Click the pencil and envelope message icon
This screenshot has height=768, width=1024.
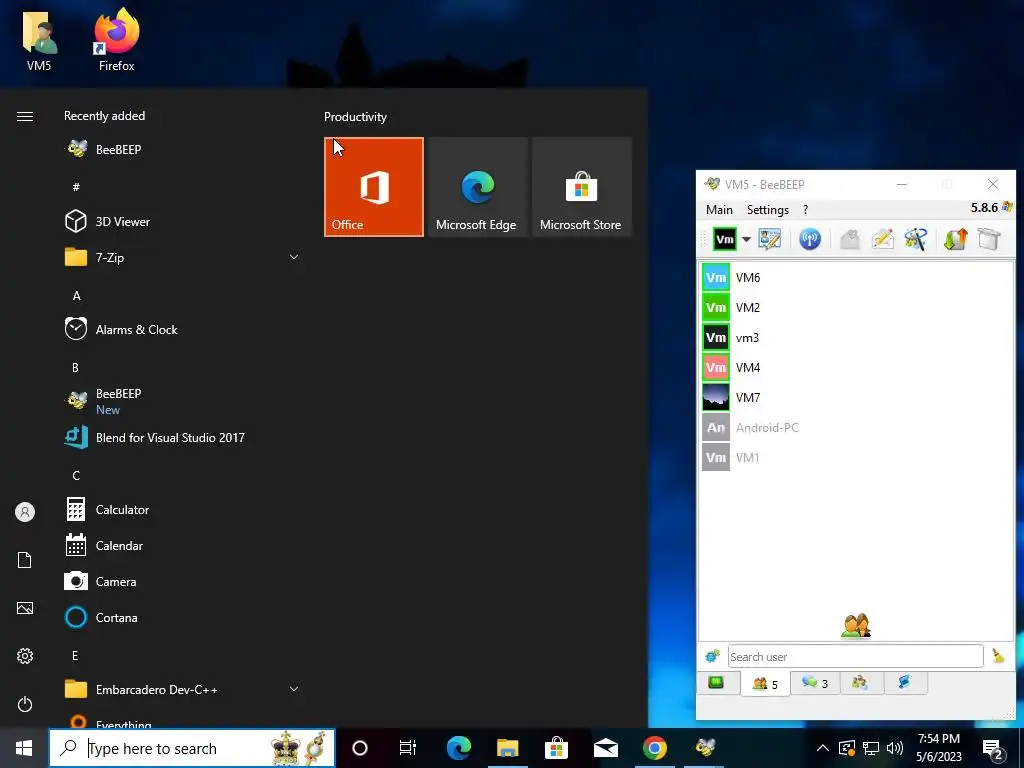[x=882, y=239]
